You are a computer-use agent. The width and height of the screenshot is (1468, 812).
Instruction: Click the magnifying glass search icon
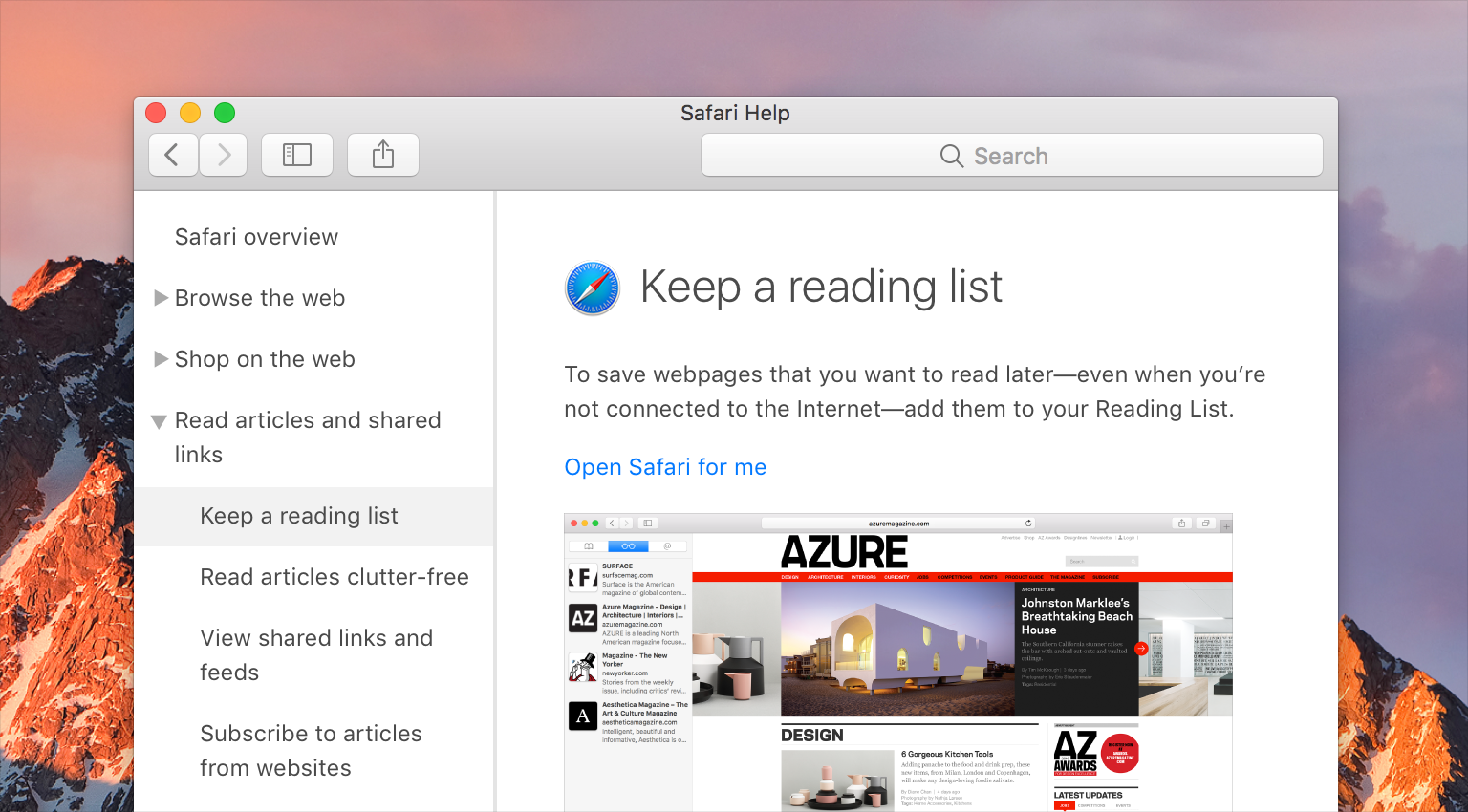tap(952, 156)
